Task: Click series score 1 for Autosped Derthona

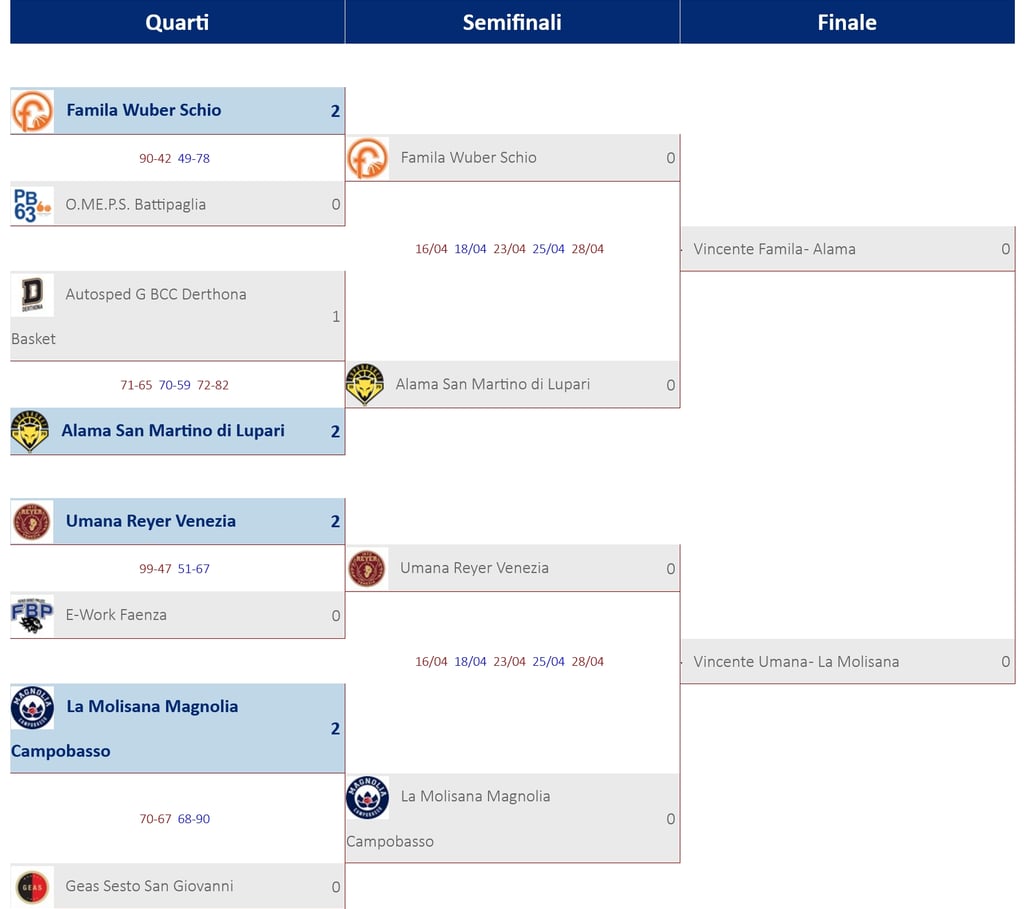Action: click(336, 317)
